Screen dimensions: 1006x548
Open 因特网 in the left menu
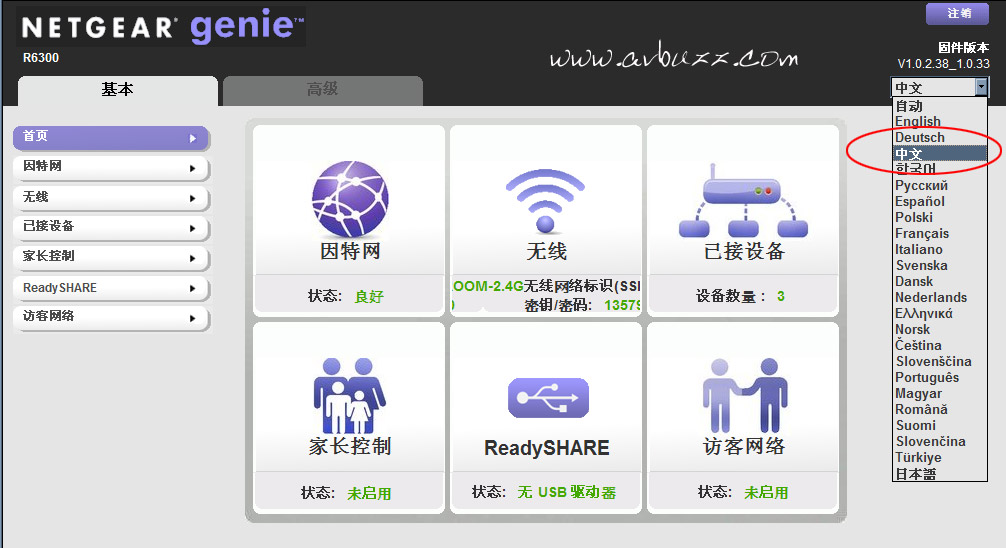point(110,167)
